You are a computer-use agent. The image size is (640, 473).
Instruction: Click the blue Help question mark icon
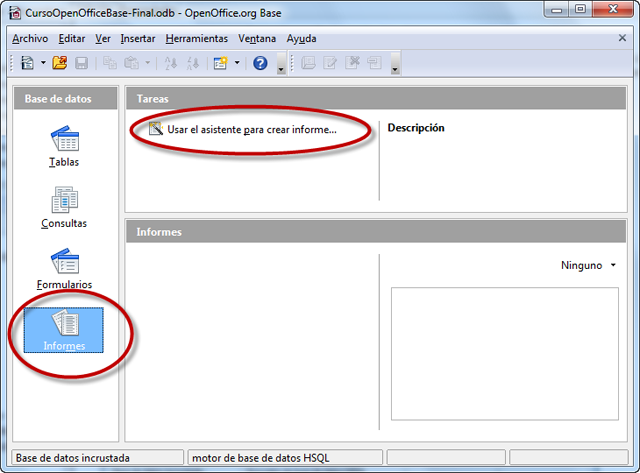coord(260,63)
